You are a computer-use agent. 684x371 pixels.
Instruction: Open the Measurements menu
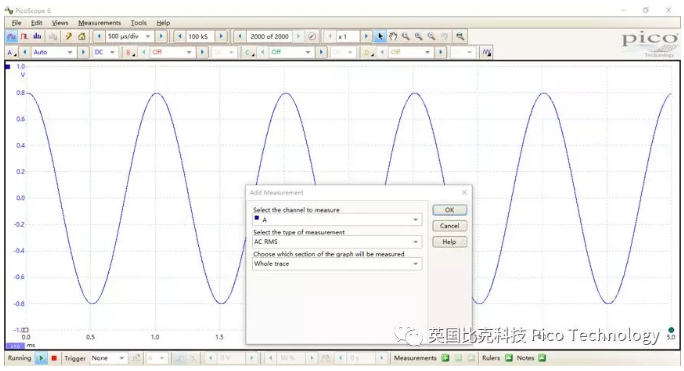tap(99, 23)
